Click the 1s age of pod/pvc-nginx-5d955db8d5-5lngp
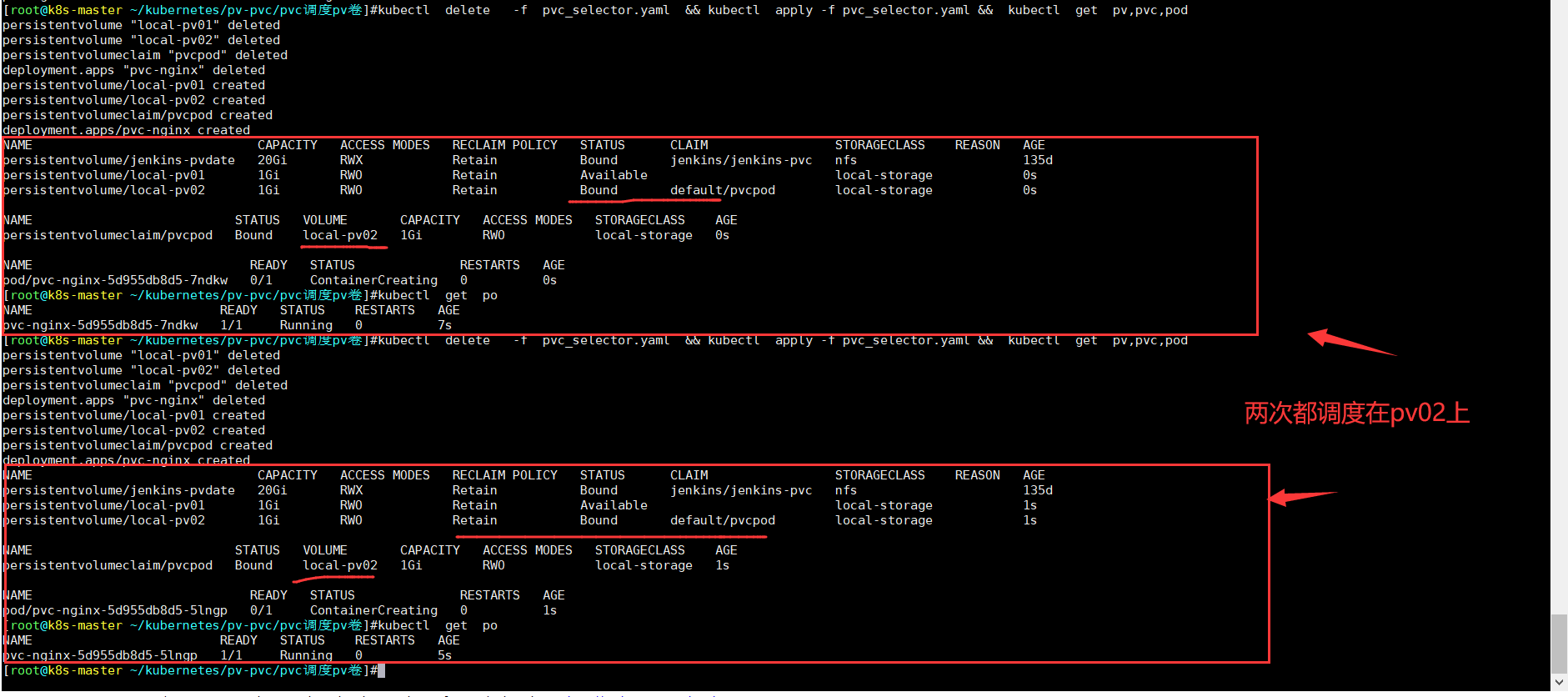 coord(550,610)
